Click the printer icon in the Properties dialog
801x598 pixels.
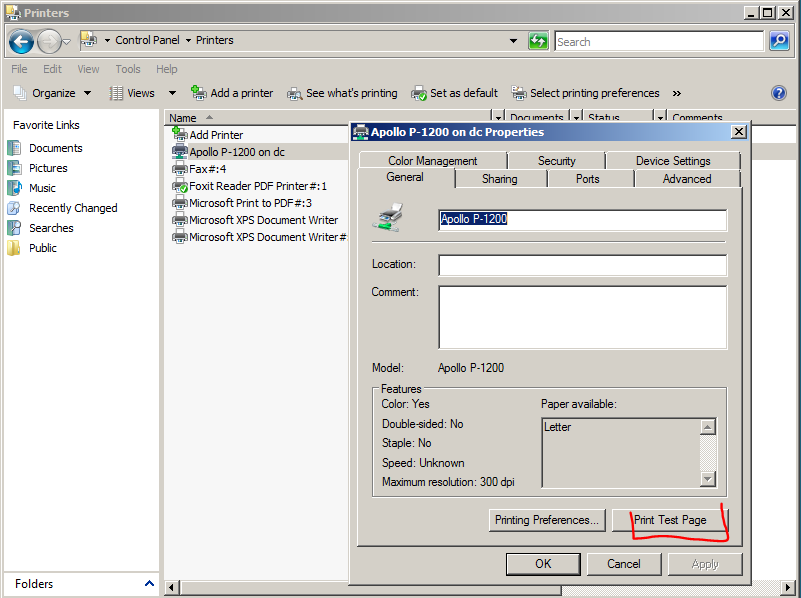pos(388,218)
